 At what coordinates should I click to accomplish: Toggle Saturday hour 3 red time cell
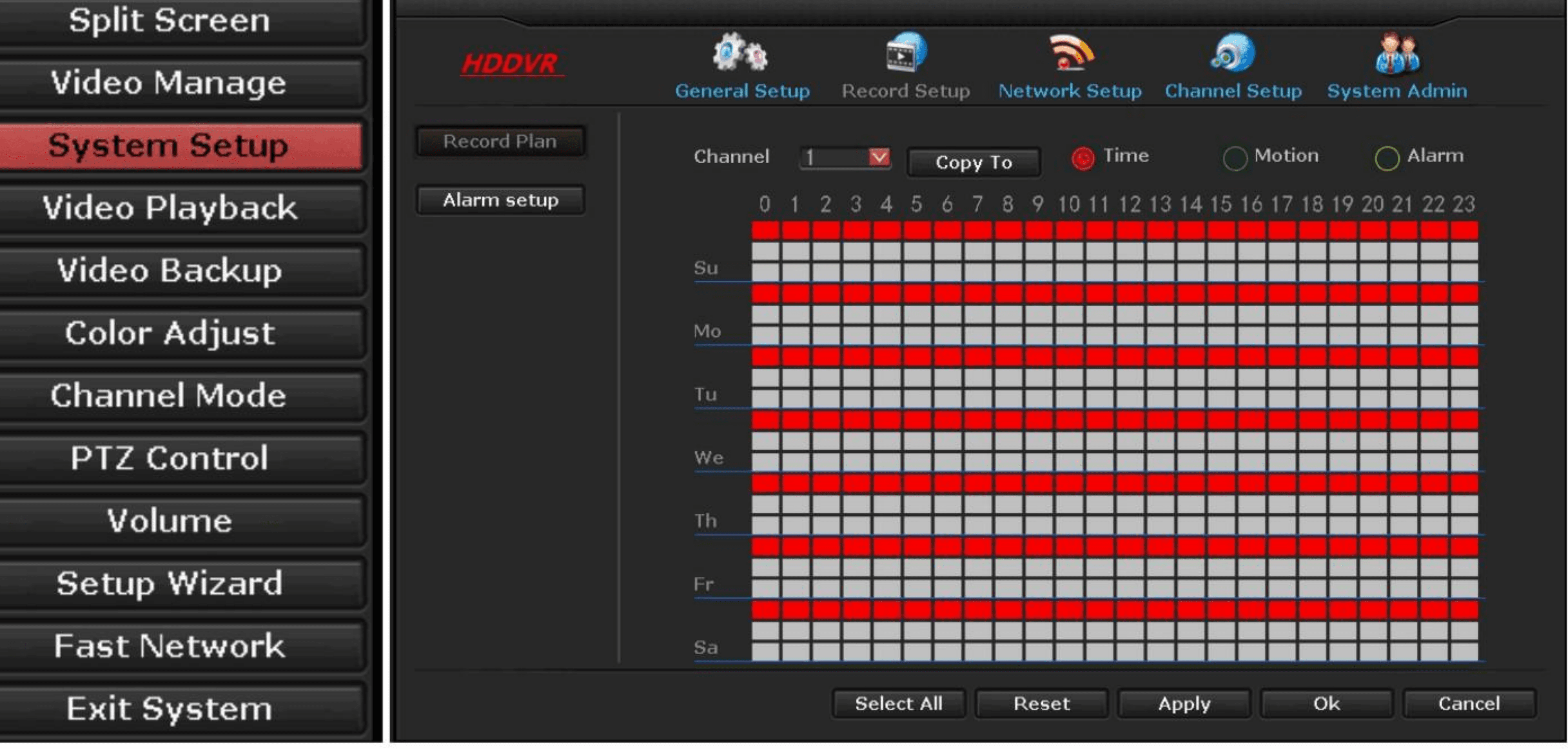click(856, 610)
